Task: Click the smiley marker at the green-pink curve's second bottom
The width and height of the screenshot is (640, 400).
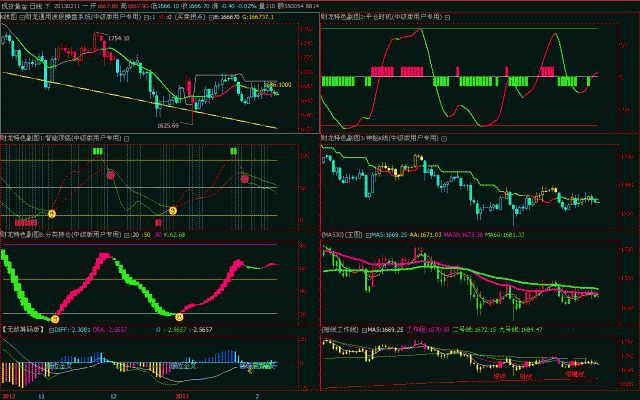Action: pos(180,318)
